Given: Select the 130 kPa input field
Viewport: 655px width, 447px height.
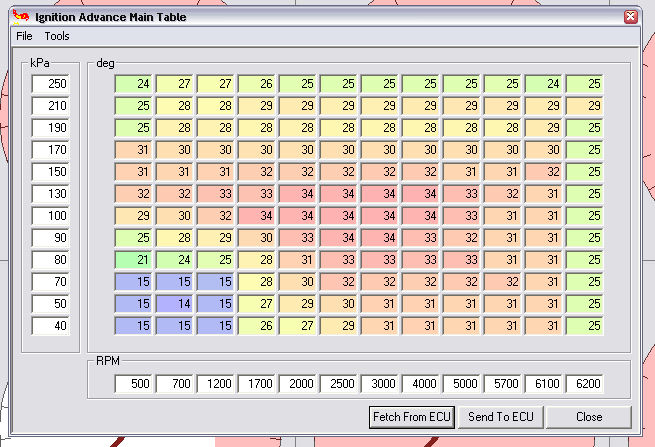Looking at the screenshot, I should pos(51,193).
